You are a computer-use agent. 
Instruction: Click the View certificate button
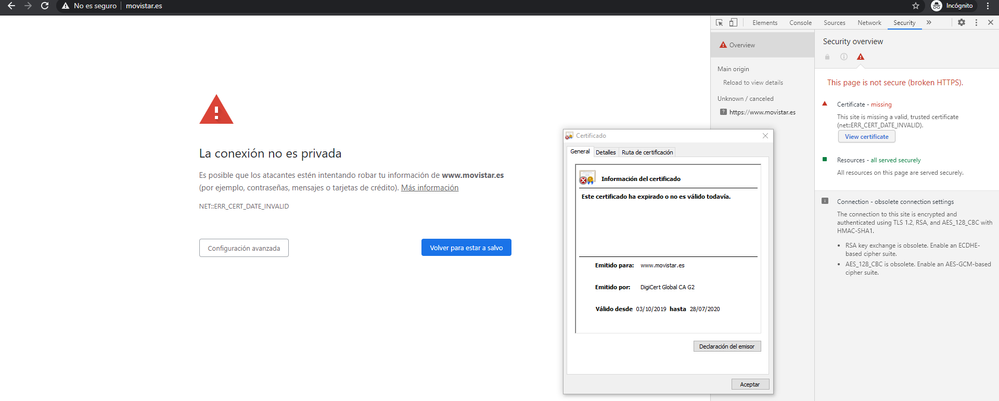(x=866, y=136)
